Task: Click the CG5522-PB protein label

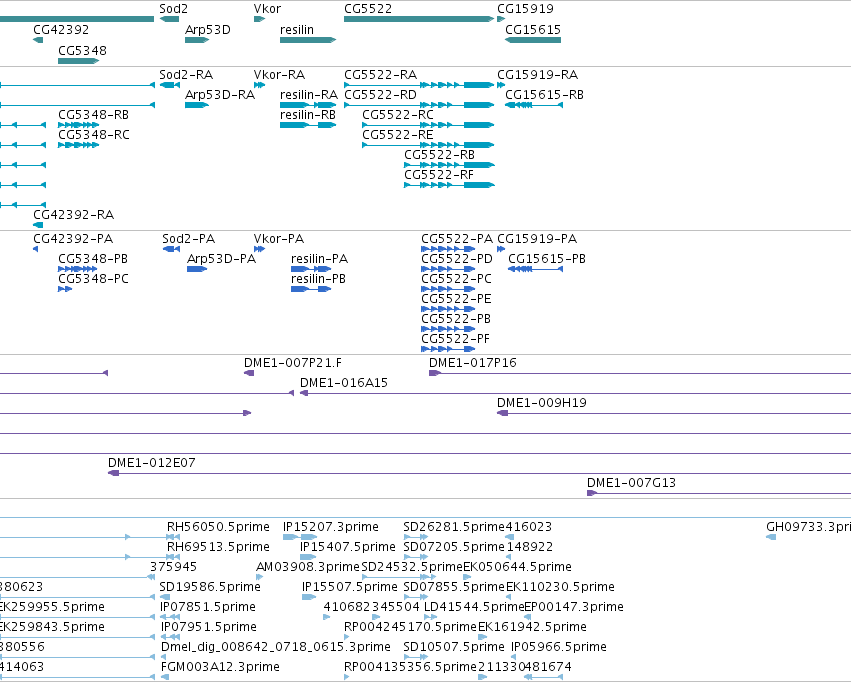Action: [456, 319]
